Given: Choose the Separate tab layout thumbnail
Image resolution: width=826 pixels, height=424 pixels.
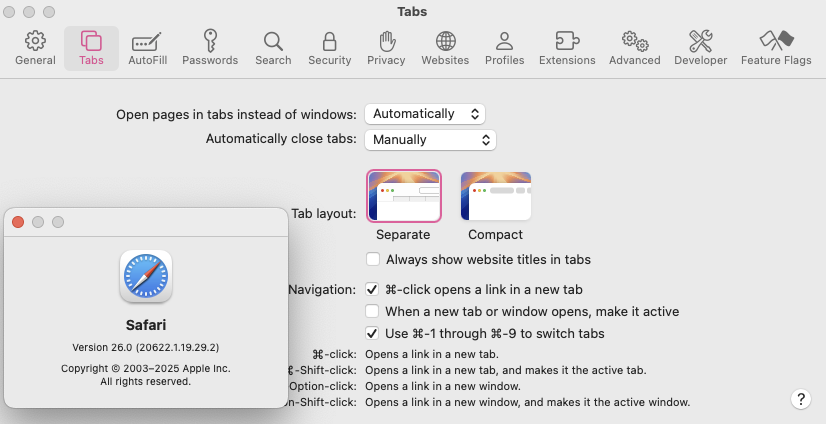Looking at the screenshot, I should (x=404, y=196).
